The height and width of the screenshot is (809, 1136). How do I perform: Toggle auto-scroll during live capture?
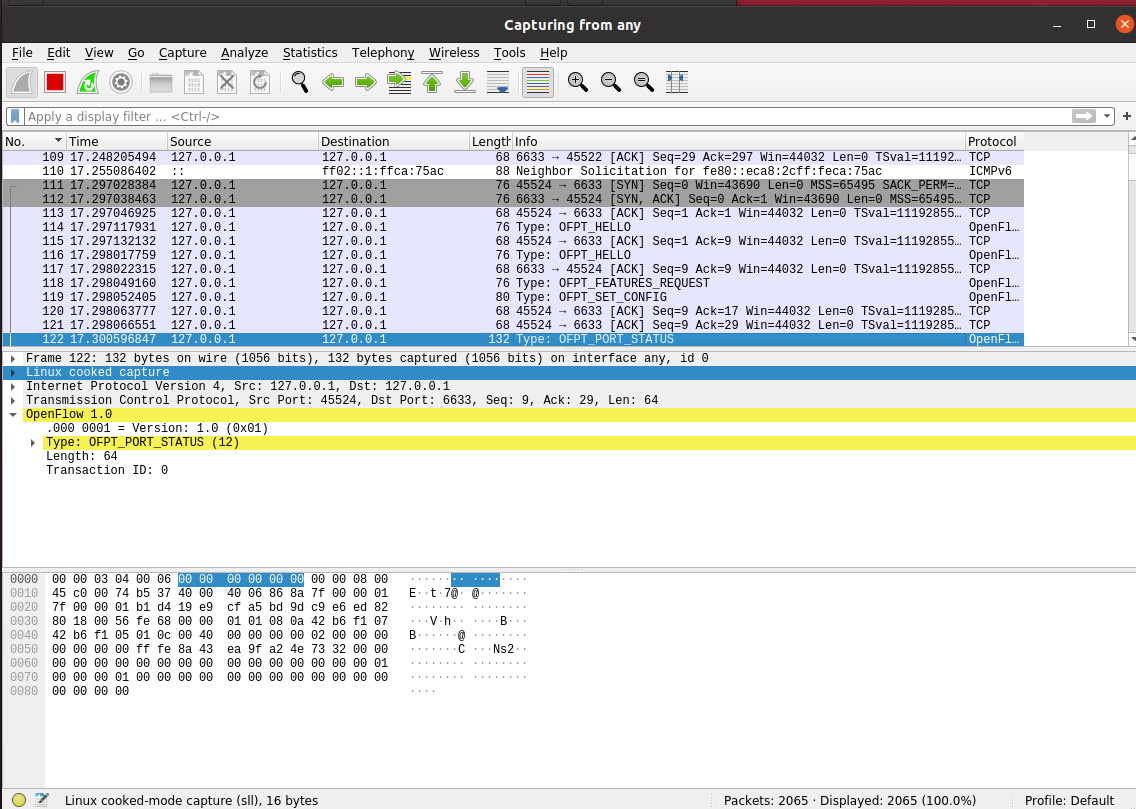click(x=498, y=82)
